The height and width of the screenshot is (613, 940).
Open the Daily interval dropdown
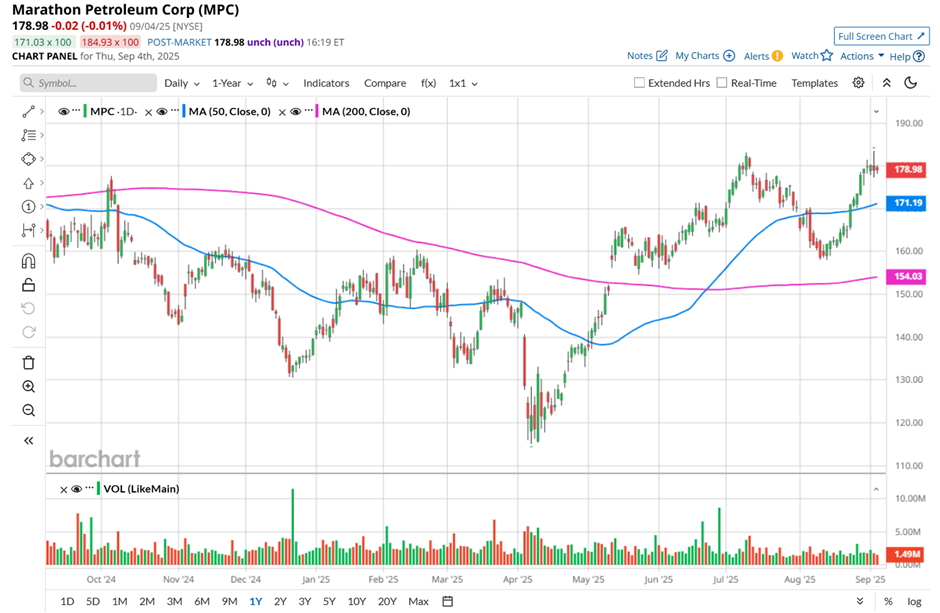(x=182, y=83)
